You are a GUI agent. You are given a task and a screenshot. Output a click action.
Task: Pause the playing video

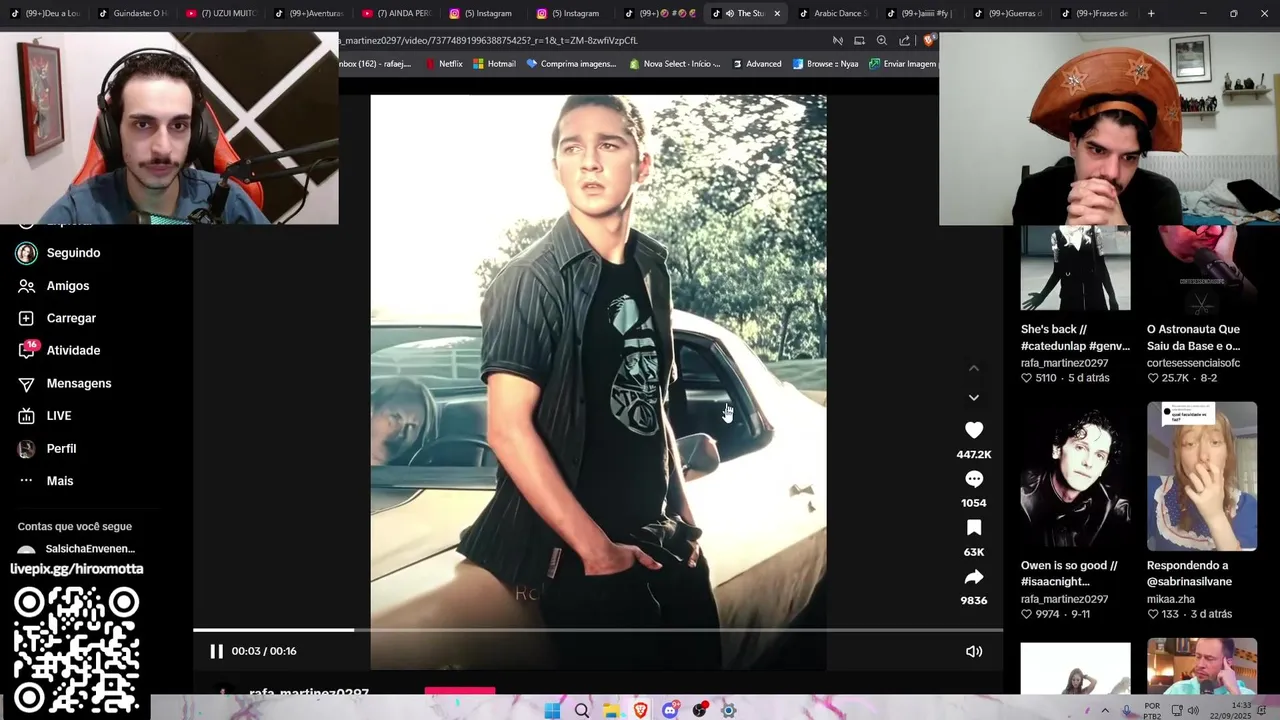(x=216, y=651)
